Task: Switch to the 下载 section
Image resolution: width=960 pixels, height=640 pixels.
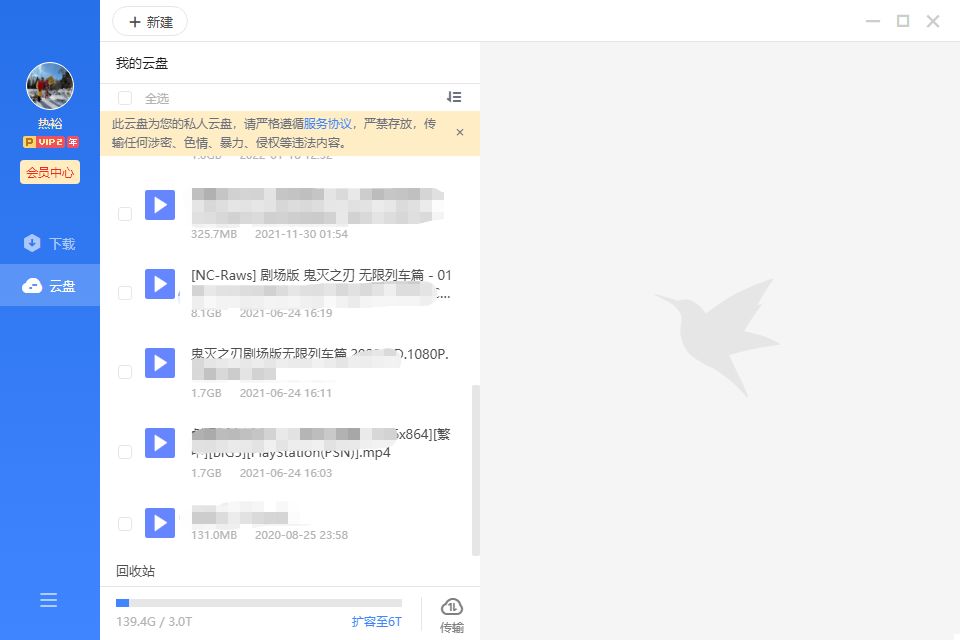Action: [50, 244]
